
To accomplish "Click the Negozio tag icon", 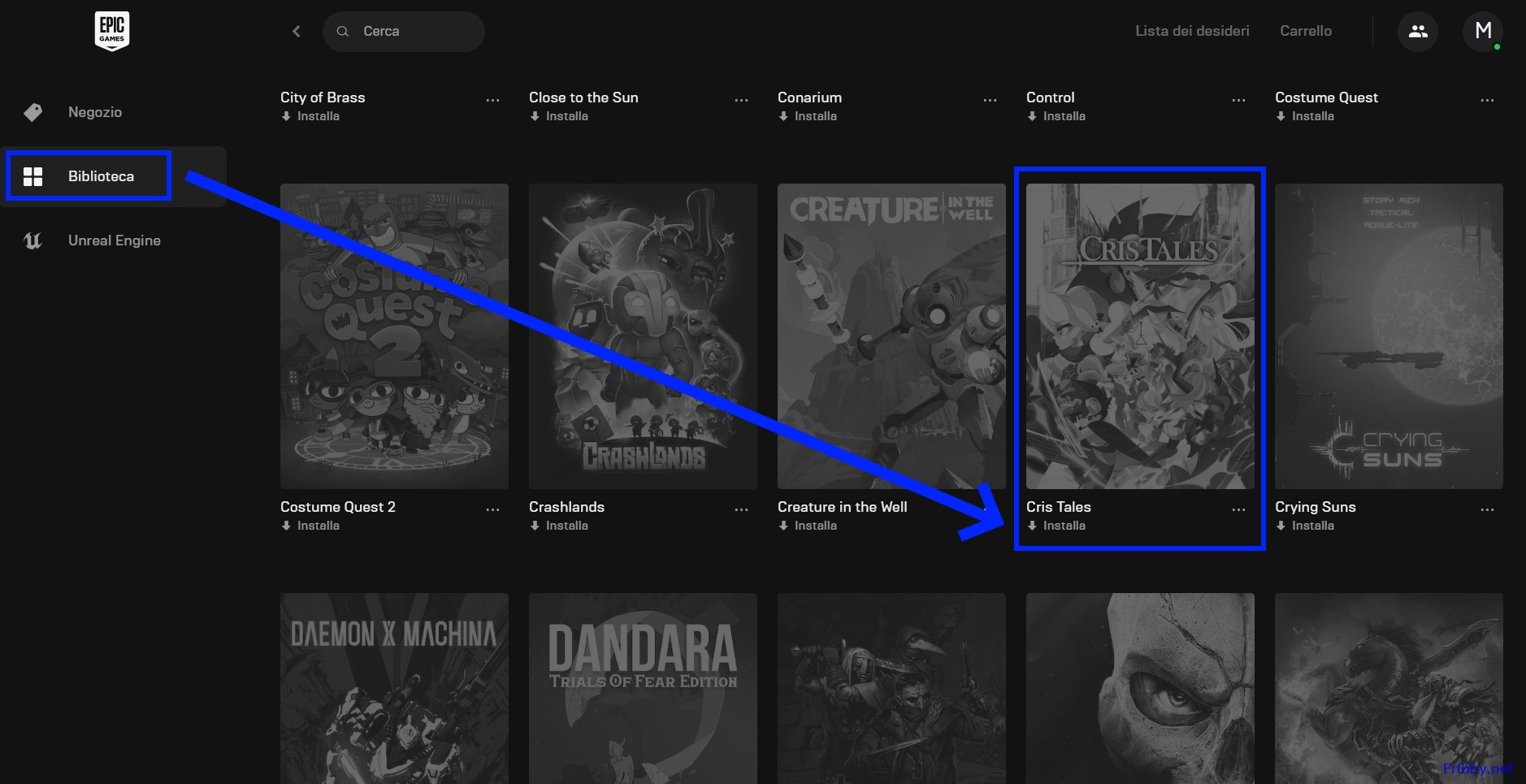I will pos(33,112).
